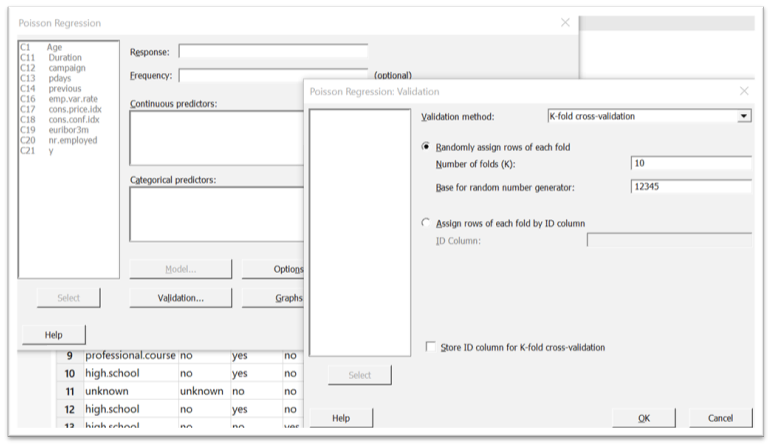Click professional.course cell in row 9
This screenshot has height=446, width=771.
point(130,356)
